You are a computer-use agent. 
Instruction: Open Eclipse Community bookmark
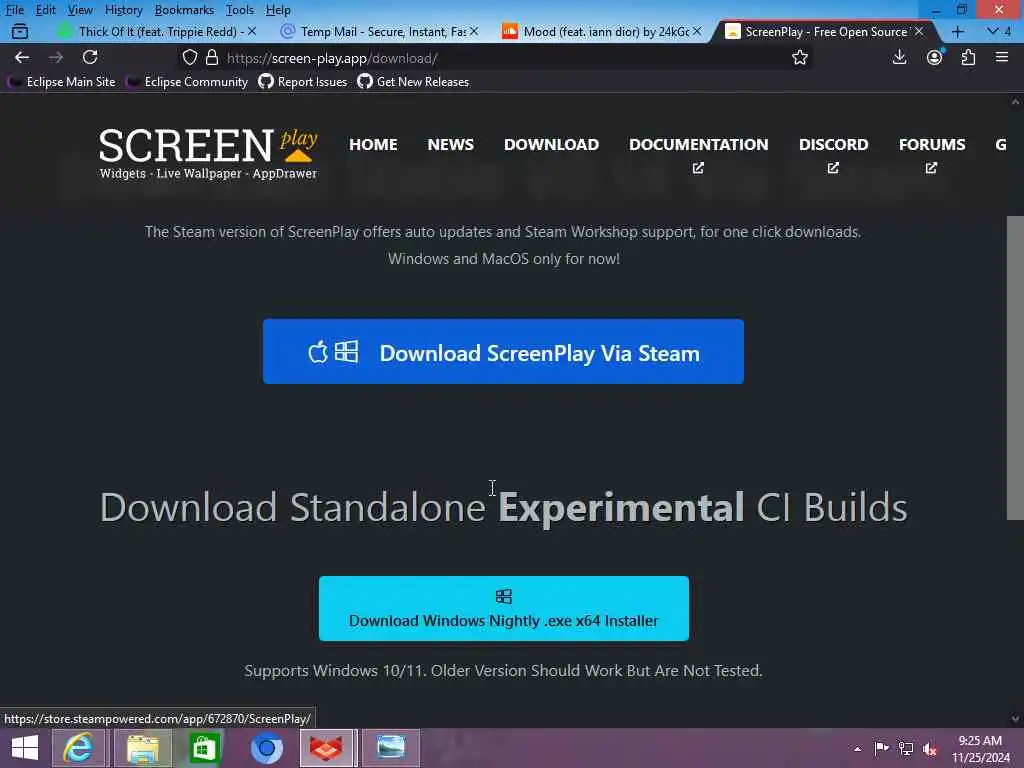coord(187,82)
